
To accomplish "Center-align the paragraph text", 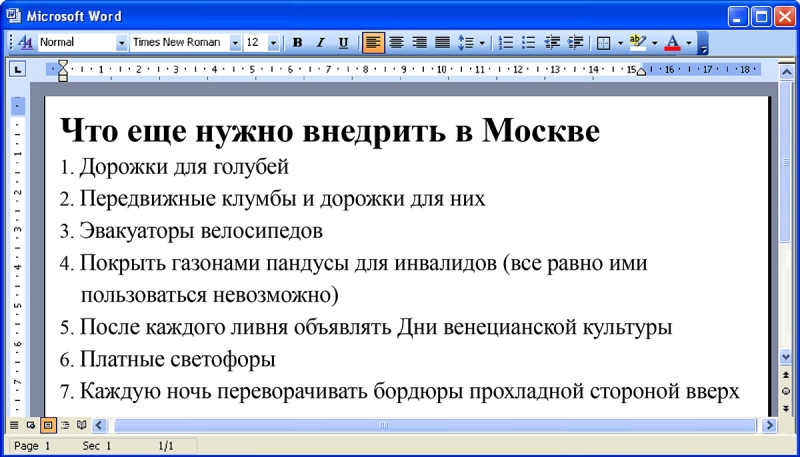I will (x=396, y=43).
